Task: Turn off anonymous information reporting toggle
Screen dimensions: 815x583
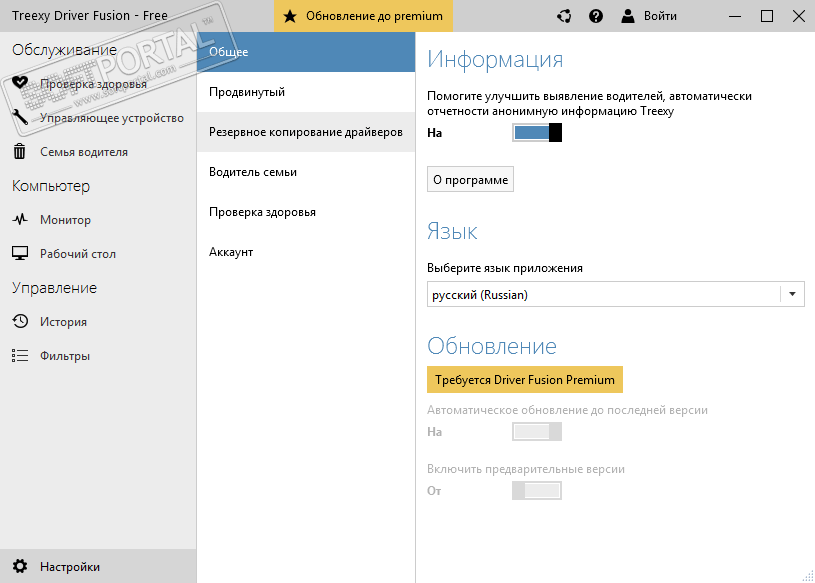Action: [537, 132]
